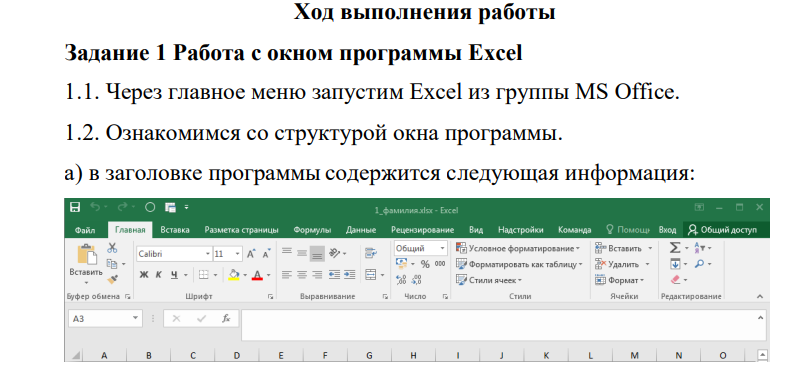Open the fill color dropdown arrow
This screenshot has width=792, height=369.
[x=245, y=276]
